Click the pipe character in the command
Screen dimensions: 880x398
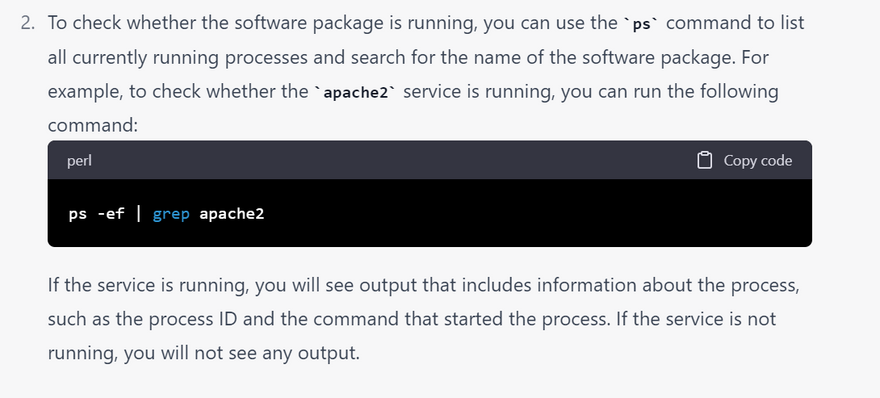[x=139, y=214]
